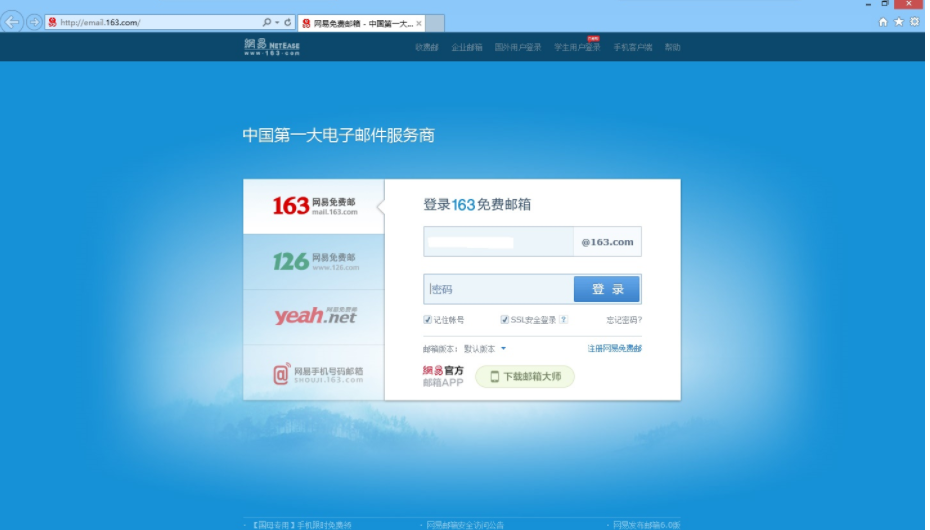Screen dimensions: 930x530
Task: Click the 注册网易免费邮 link
Action: point(614,349)
